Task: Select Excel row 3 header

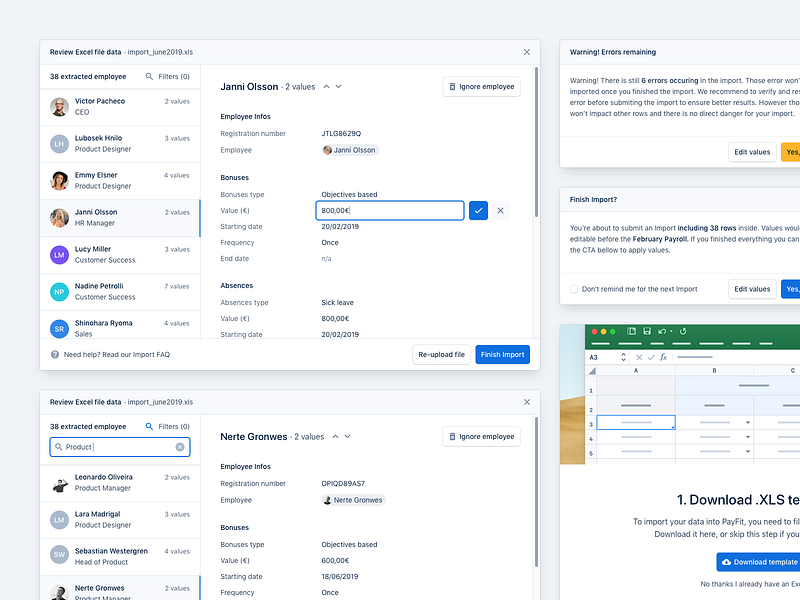Action: point(591,423)
